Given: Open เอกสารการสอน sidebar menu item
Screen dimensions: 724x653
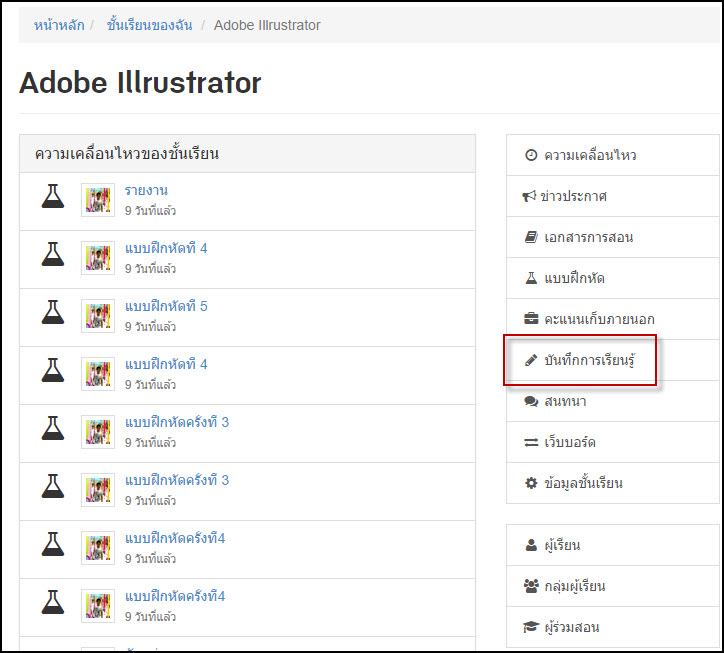Looking at the screenshot, I should 613,237.
